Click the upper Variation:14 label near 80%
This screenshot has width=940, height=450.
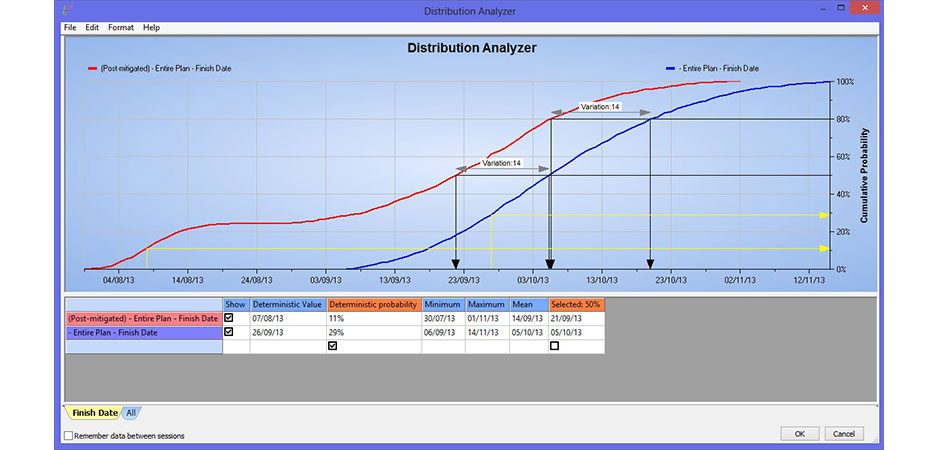(x=600, y=107)
